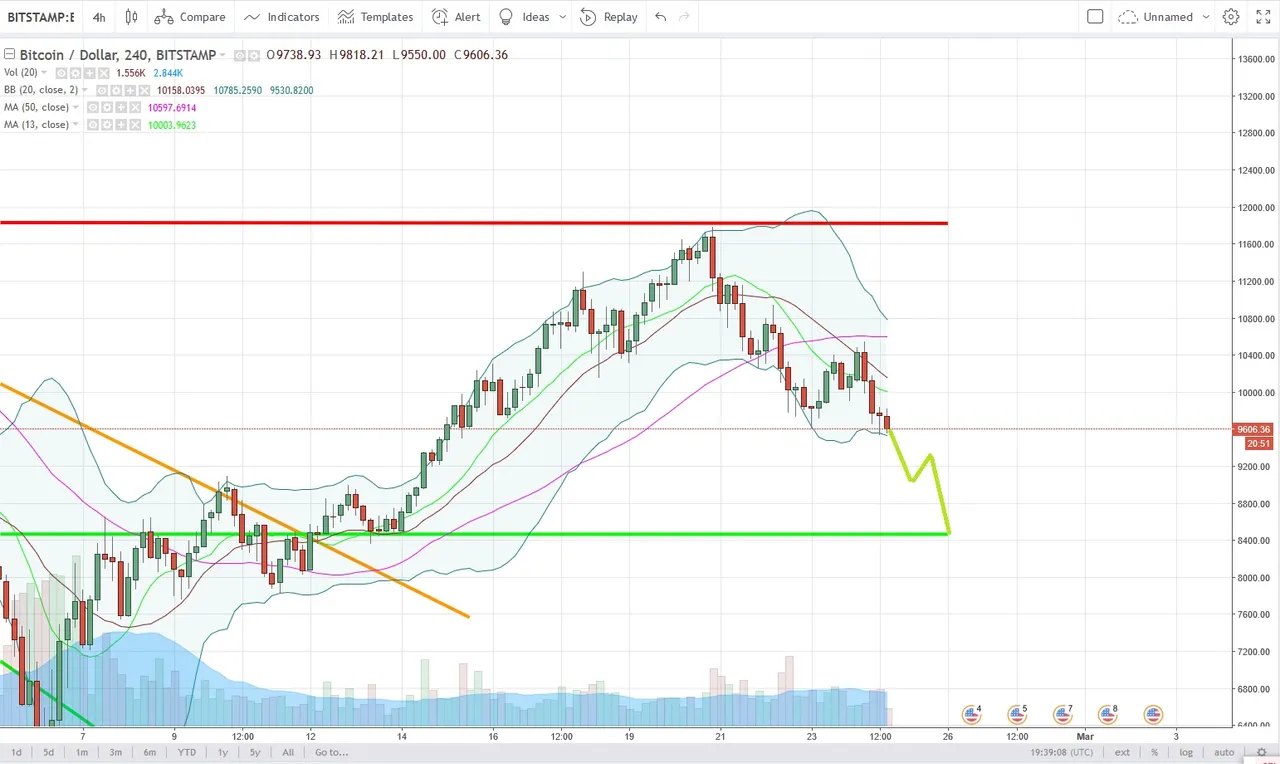1280x764 pixels.
Task: Click the economic event flag labeled 4
Action: coord(971,714)
